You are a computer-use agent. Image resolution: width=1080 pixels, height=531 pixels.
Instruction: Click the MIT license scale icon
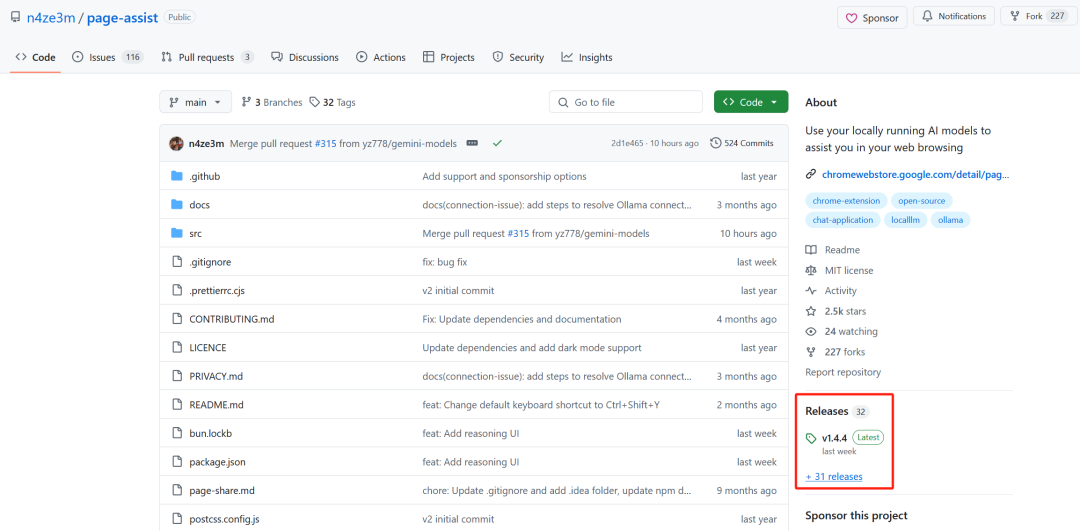(x=811, y=271)
